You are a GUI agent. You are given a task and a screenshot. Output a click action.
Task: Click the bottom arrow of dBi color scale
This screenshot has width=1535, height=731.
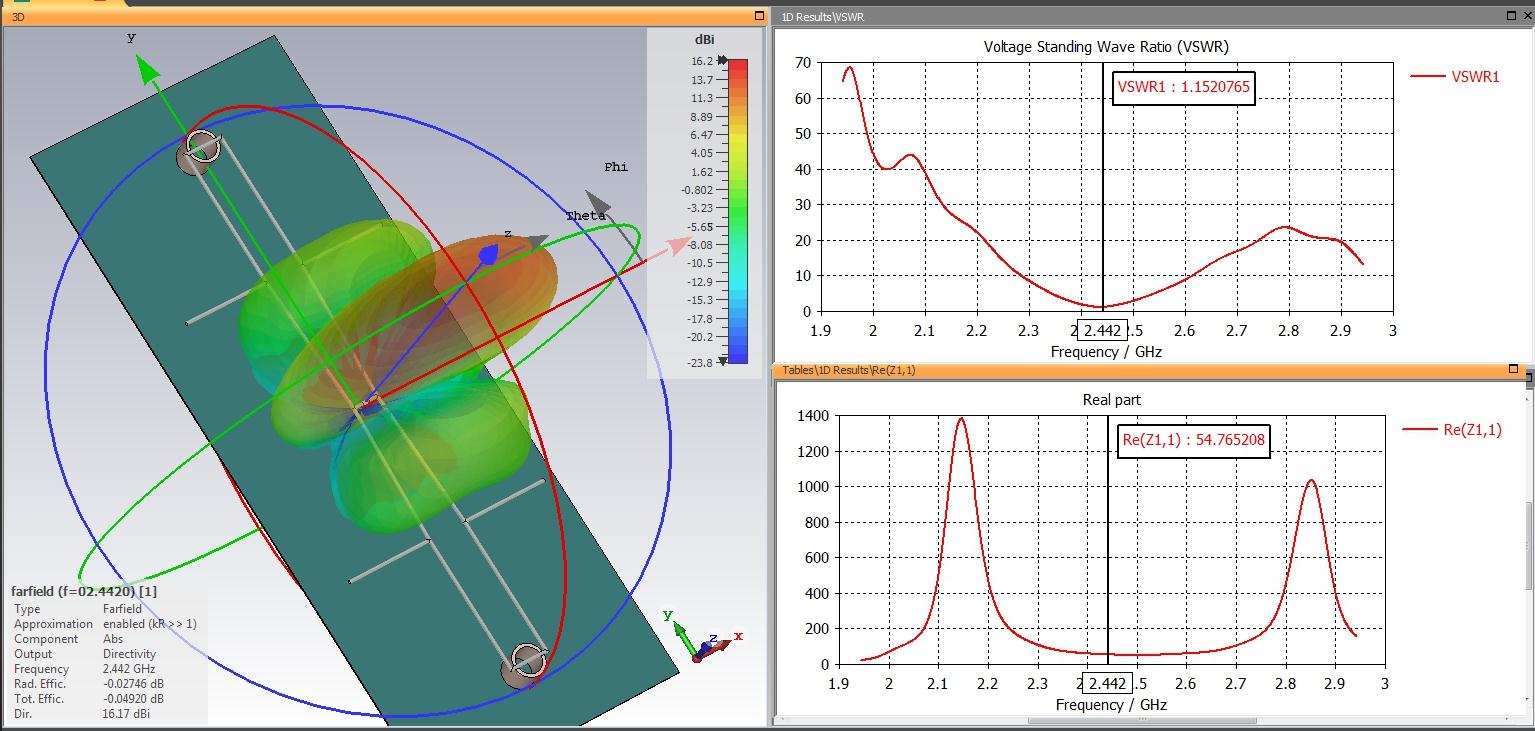click(723, 362)
